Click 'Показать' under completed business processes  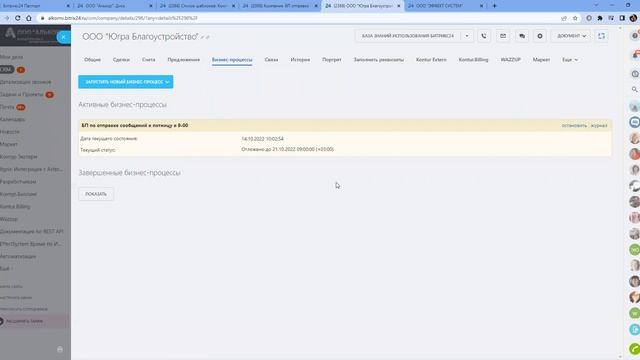coord(96,194)
